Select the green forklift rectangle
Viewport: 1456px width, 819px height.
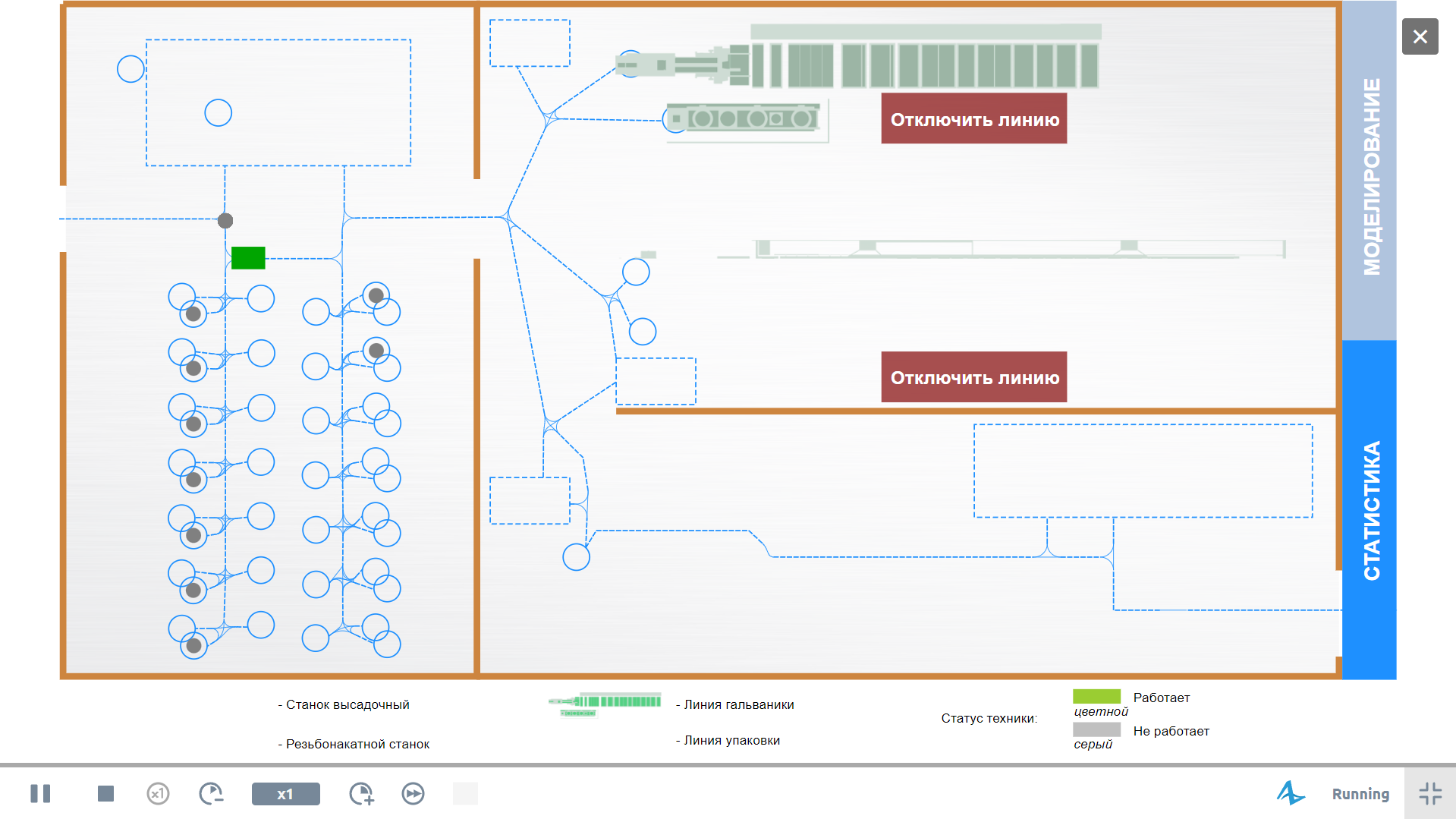coord(248,258)
